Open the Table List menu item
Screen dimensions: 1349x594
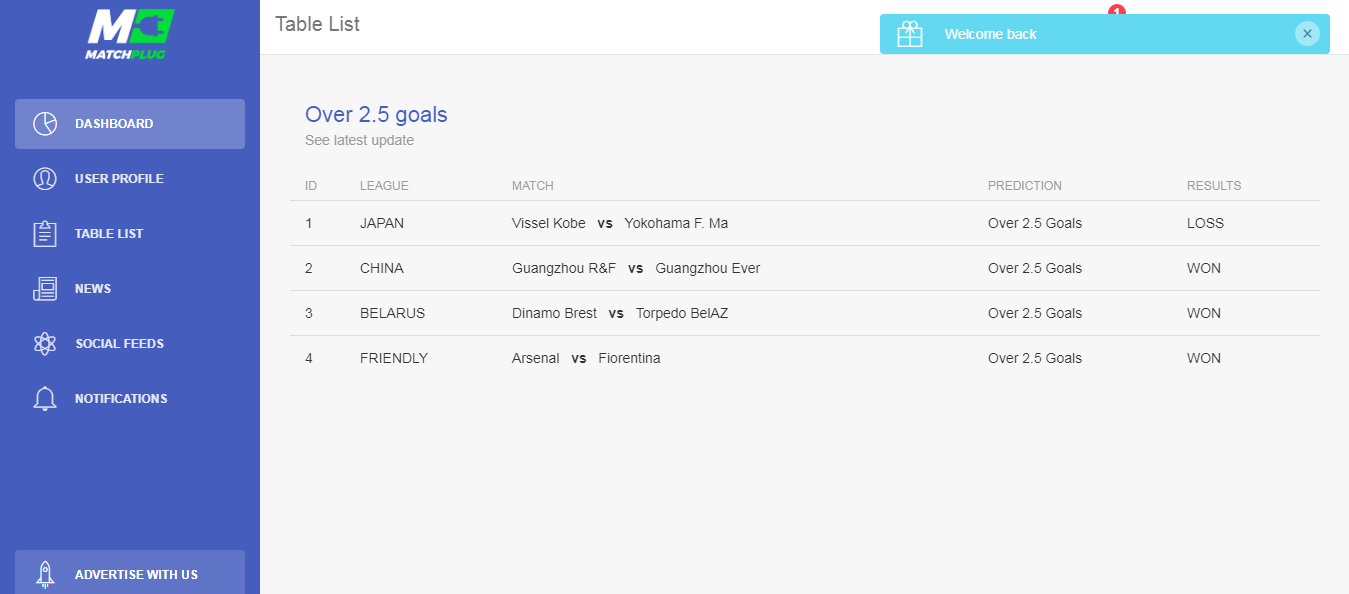(109, 234)
